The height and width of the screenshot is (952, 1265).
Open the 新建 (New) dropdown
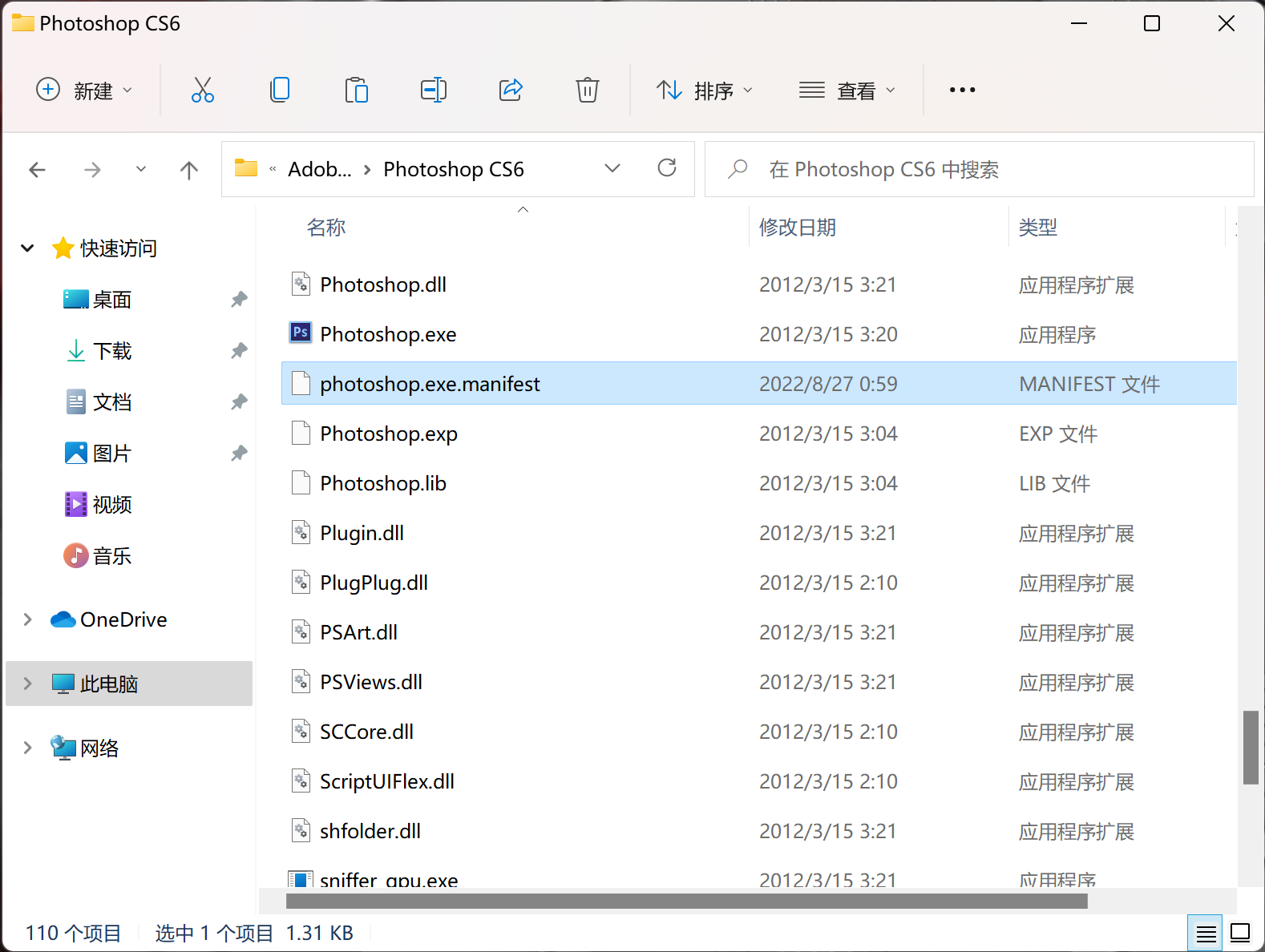pyautogui.click(x=84, y=90)
